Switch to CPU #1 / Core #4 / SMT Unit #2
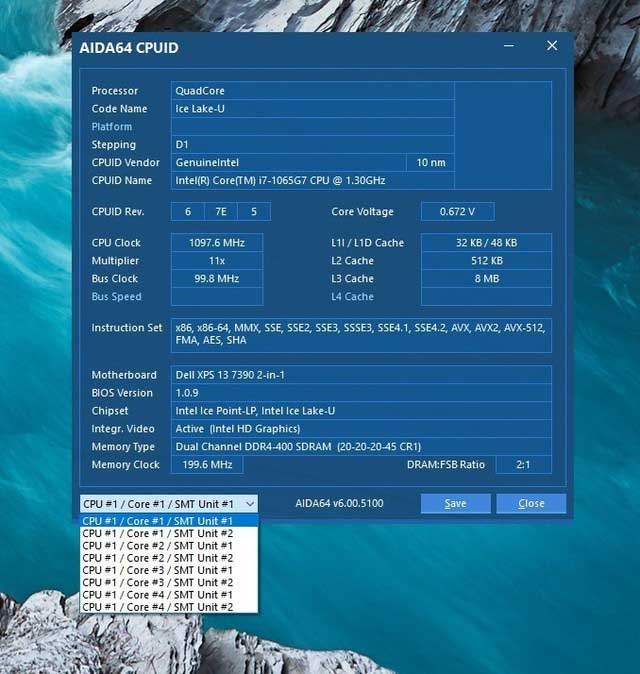This screenshot has width=640, height=674. pyautogui.click(x=169, y=607)
